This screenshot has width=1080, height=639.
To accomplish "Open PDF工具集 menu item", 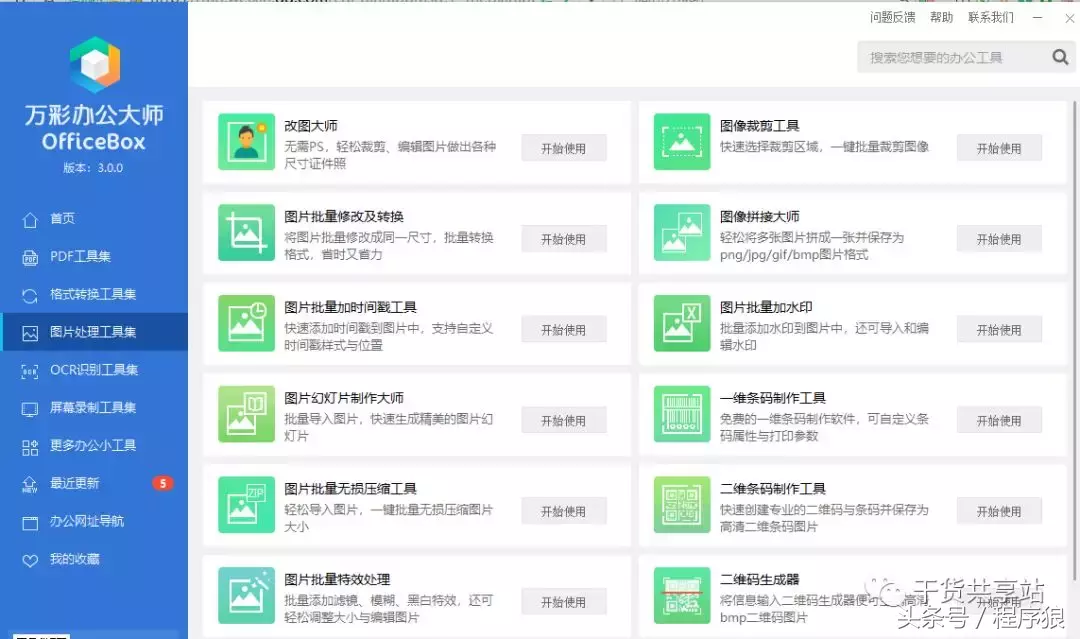I will coord(94,257).
